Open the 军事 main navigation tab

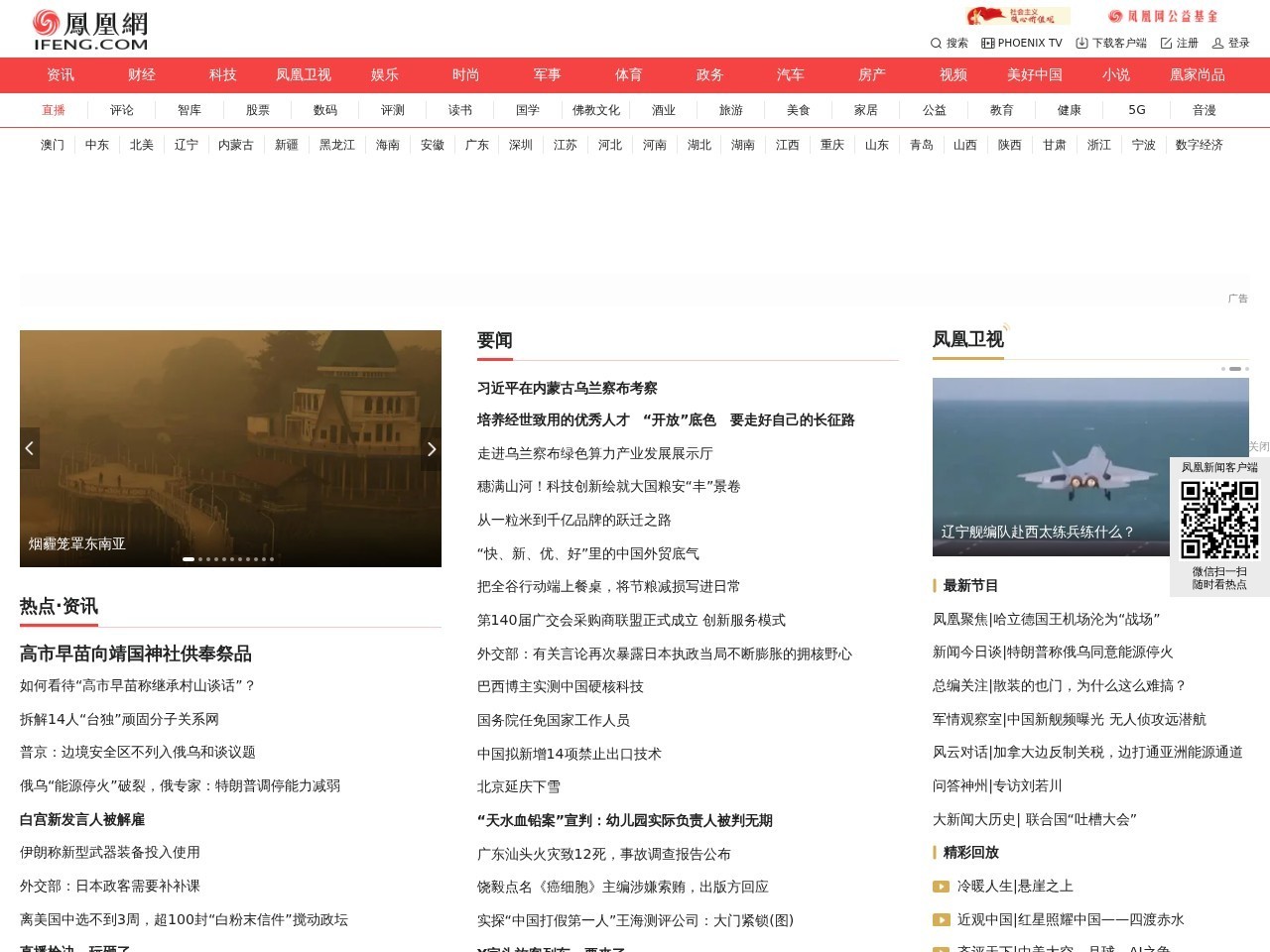(548, 74)
